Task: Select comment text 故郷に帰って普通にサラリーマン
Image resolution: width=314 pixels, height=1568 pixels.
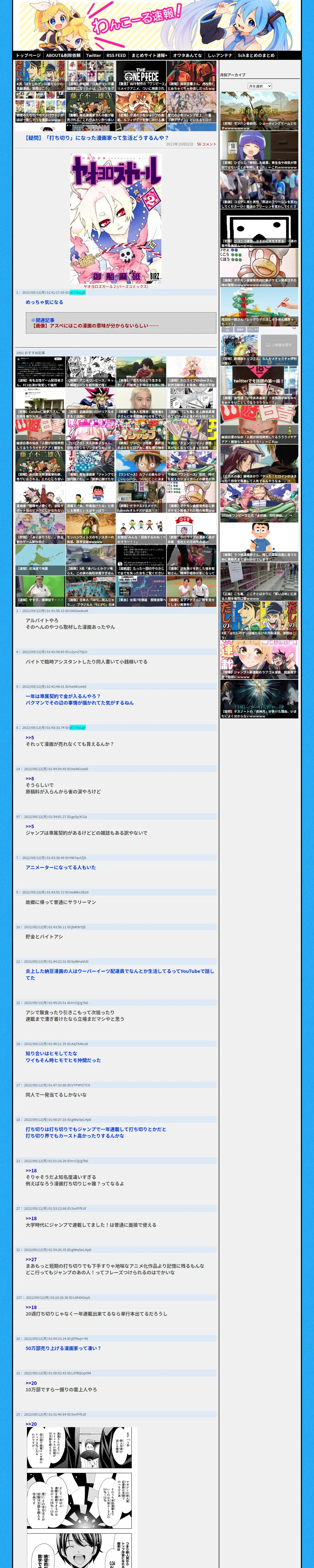Action: (x=60, y=902)
